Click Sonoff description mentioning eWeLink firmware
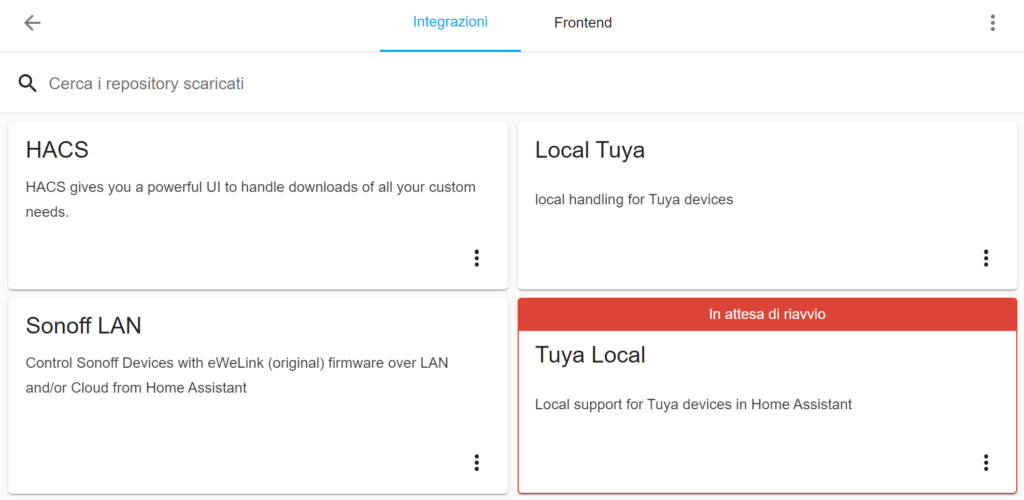Screen dimensions: 1024x500 237,375
